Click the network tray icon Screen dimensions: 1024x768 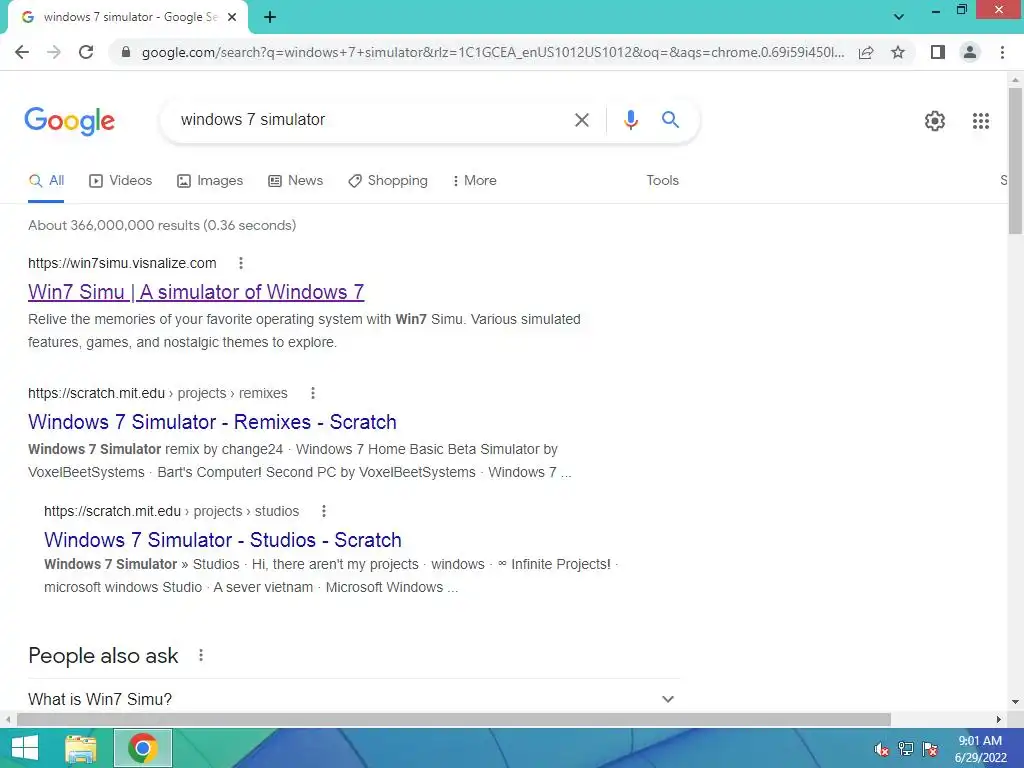pyautogui.click(x=906, y=749)
